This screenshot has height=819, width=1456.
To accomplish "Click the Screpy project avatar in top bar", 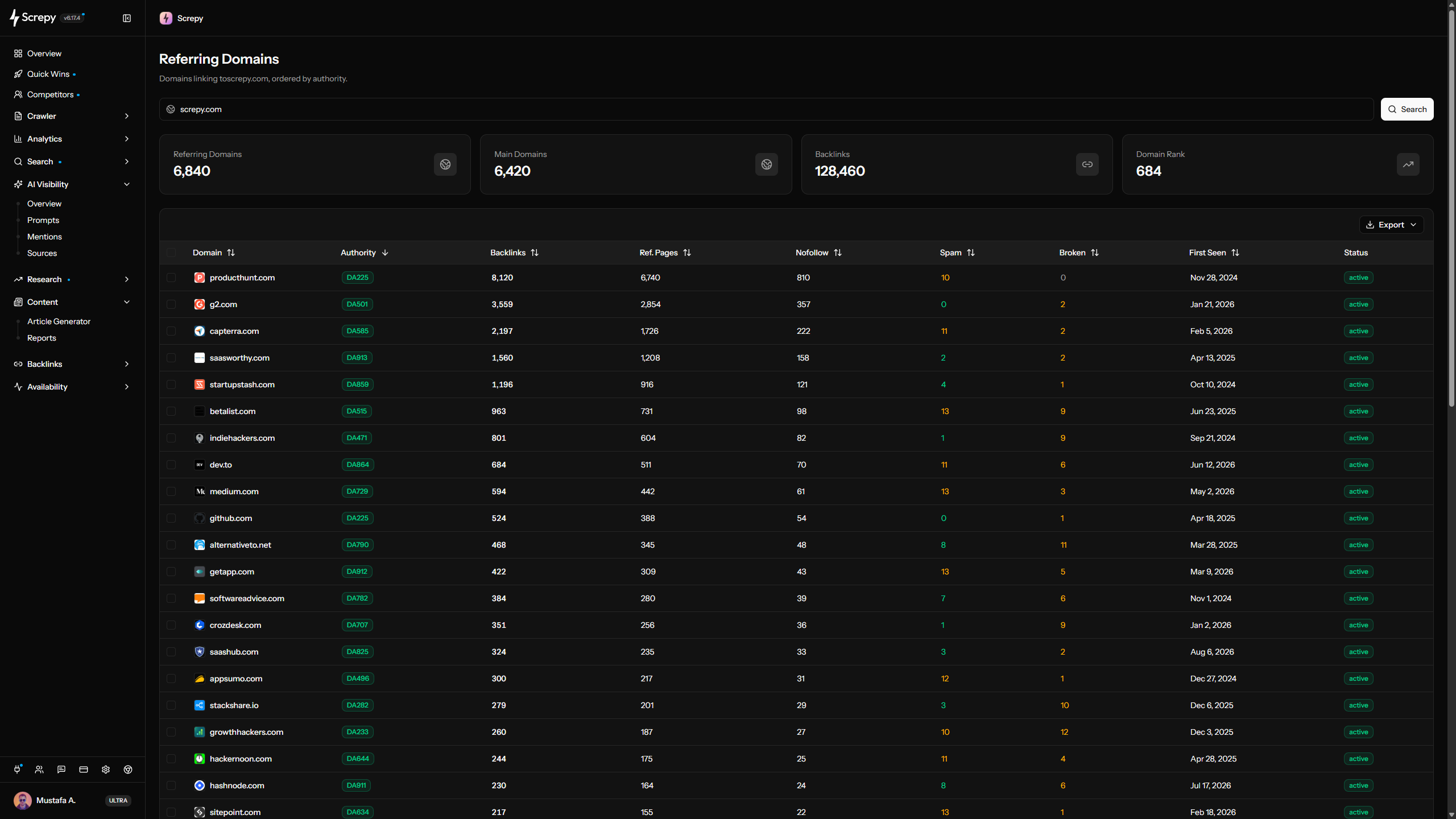I will [x=166, y=18].
